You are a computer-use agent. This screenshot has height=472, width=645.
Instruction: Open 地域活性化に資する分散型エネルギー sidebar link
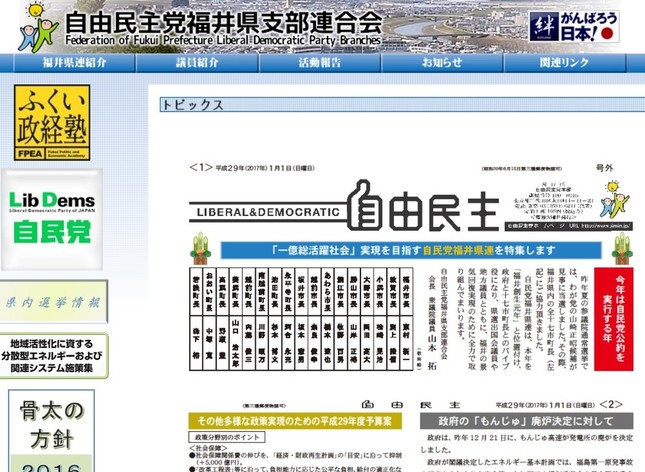point(53,355)
